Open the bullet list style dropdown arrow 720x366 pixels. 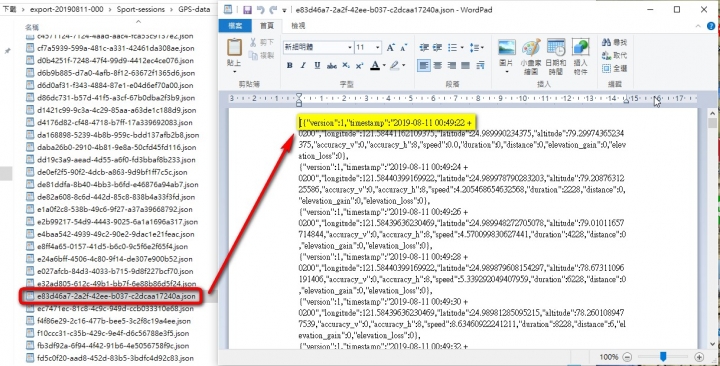pyautogui.click(x=462, y=47)
